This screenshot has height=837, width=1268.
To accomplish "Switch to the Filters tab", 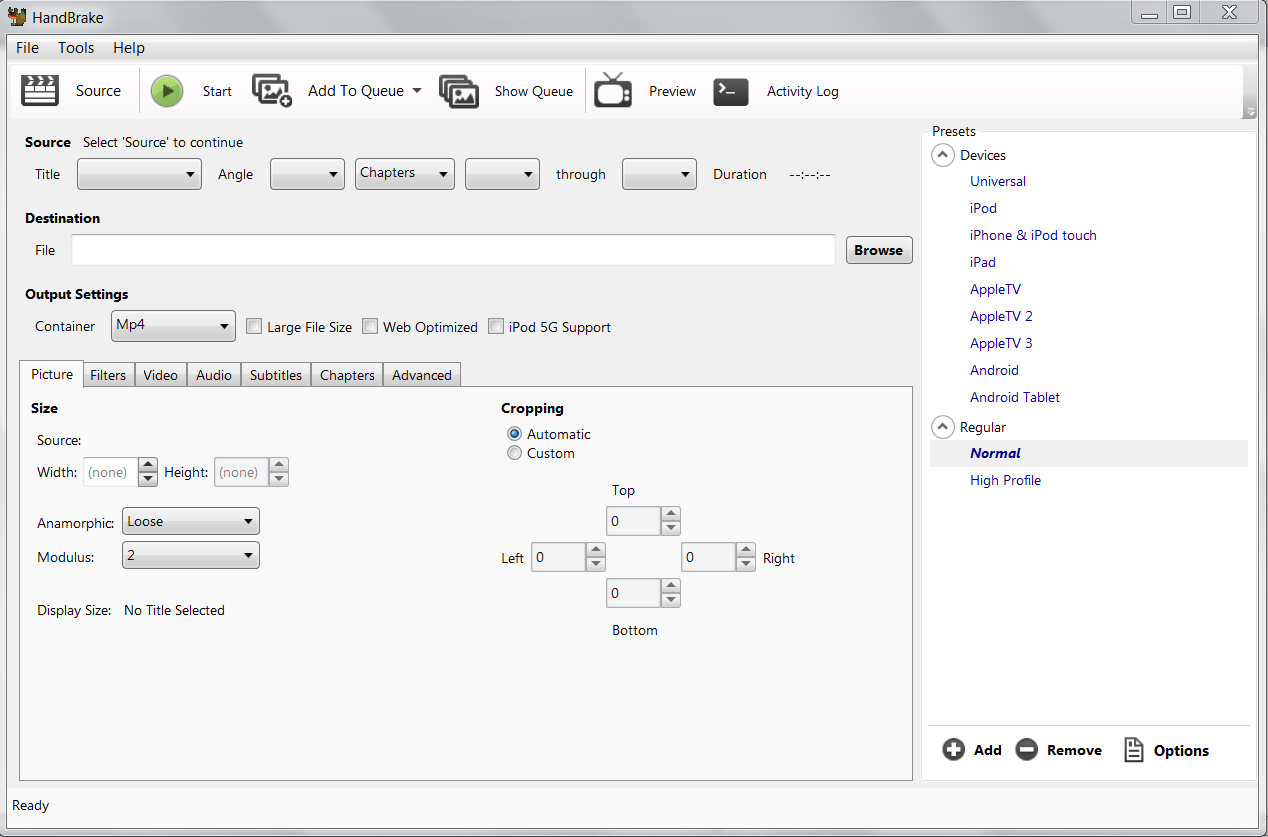I will pos(108,375).
